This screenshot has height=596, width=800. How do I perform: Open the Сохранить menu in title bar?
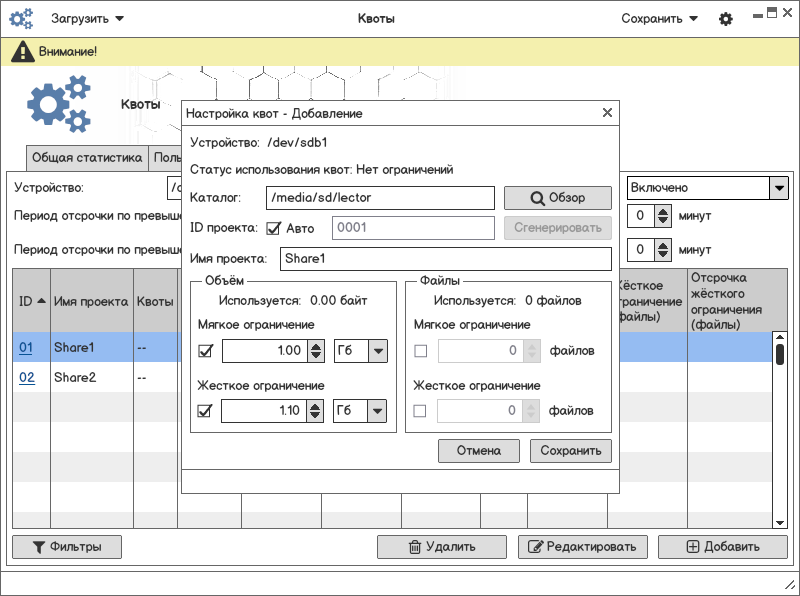click(659, 19)
